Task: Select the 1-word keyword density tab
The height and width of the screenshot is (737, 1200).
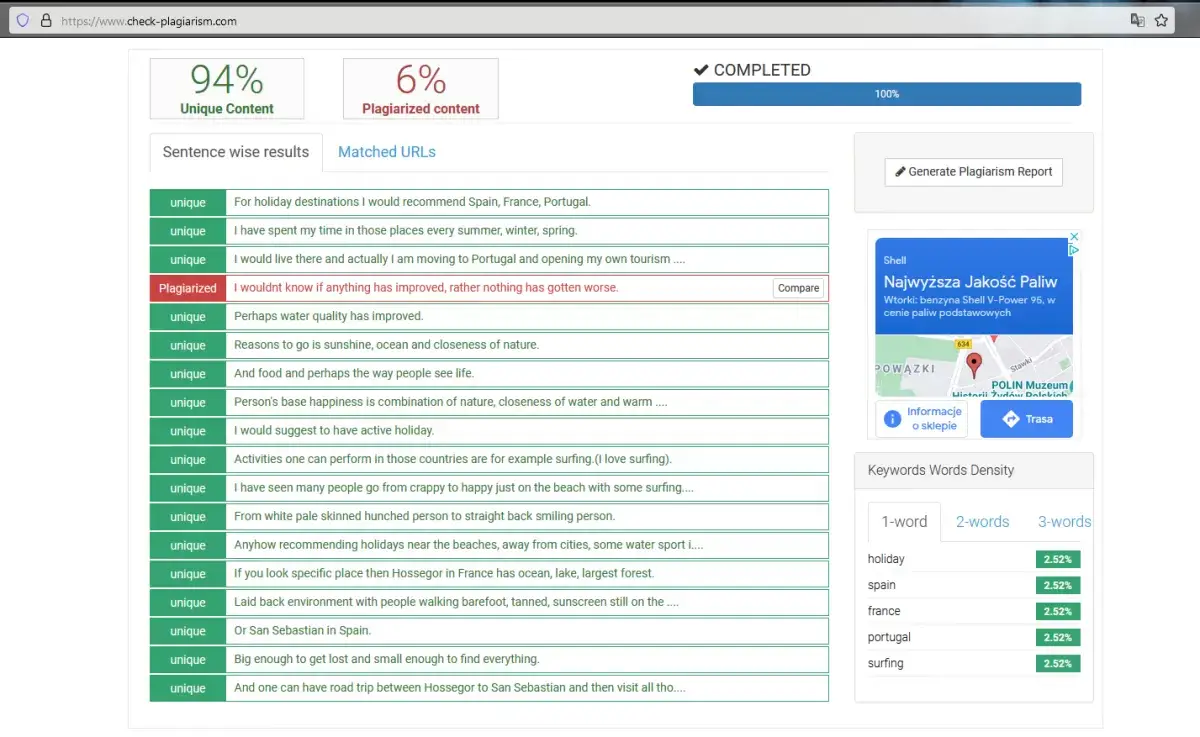Action: pos(904,521)
